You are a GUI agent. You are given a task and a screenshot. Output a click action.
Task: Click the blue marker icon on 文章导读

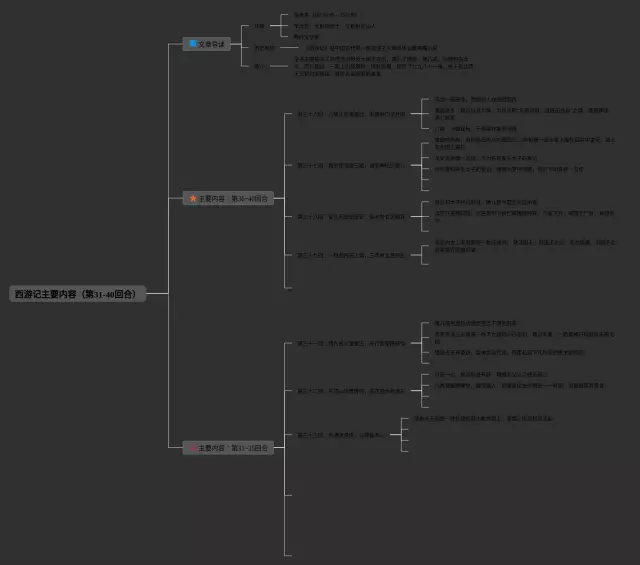click(193, 43)
